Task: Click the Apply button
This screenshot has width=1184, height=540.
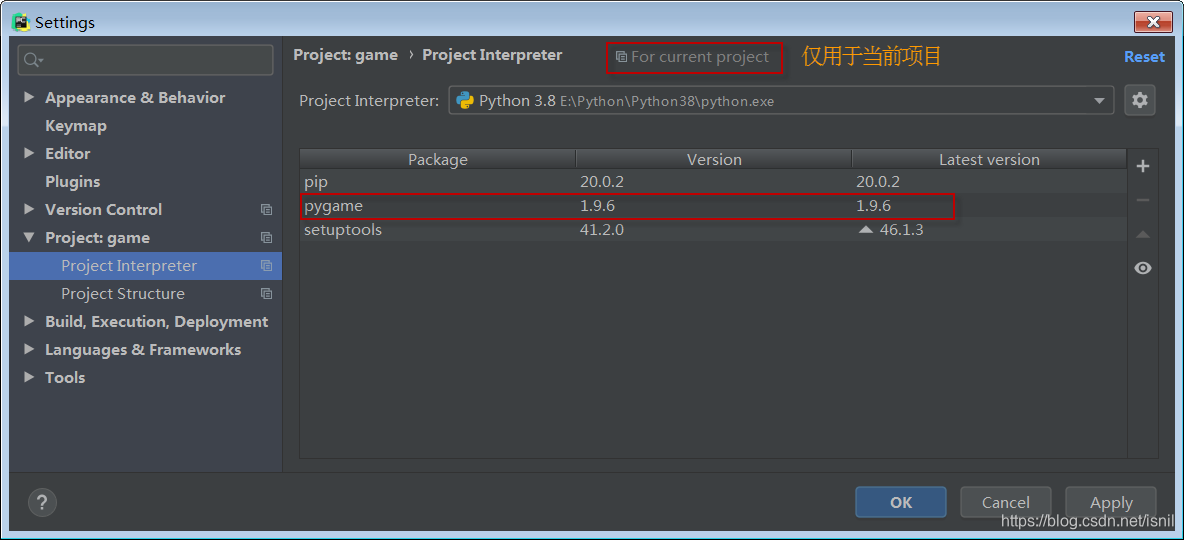Action: pos(1112,502)
